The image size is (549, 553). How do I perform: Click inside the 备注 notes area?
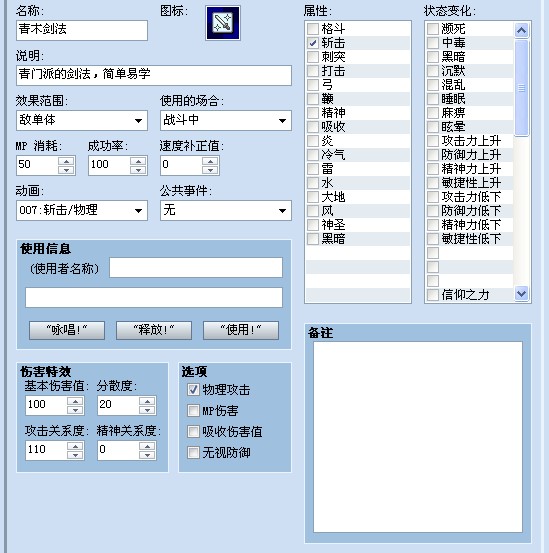click(x=418, y=437)
